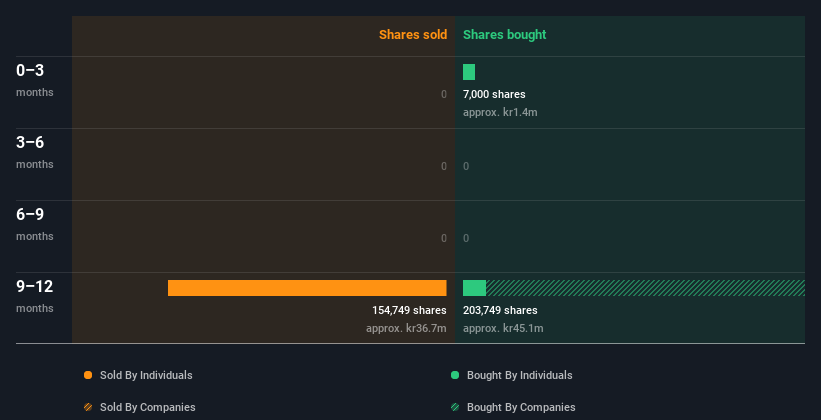Click the hatched green companies bought bar
The height and width of the screenshot is (420, 821).
click(x=645, y=288)
